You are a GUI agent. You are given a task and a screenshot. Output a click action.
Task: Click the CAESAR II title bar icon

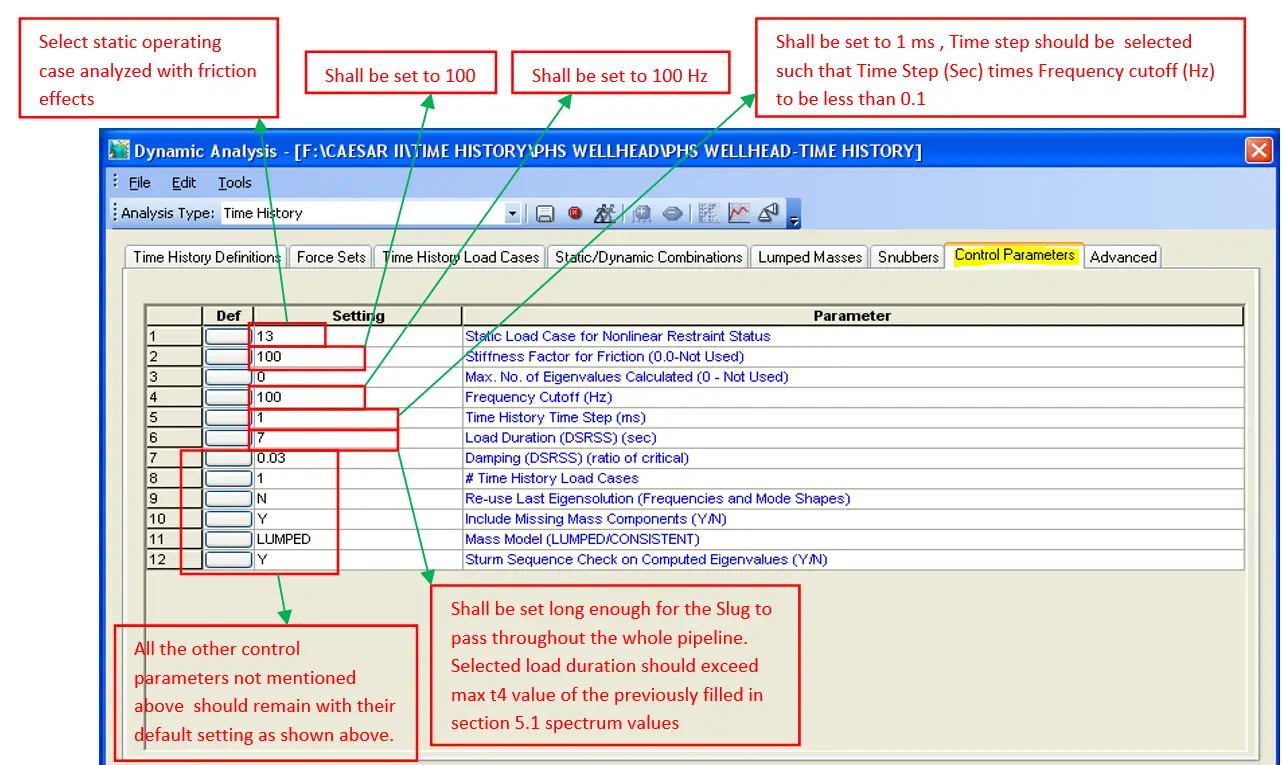pos(120,151)
